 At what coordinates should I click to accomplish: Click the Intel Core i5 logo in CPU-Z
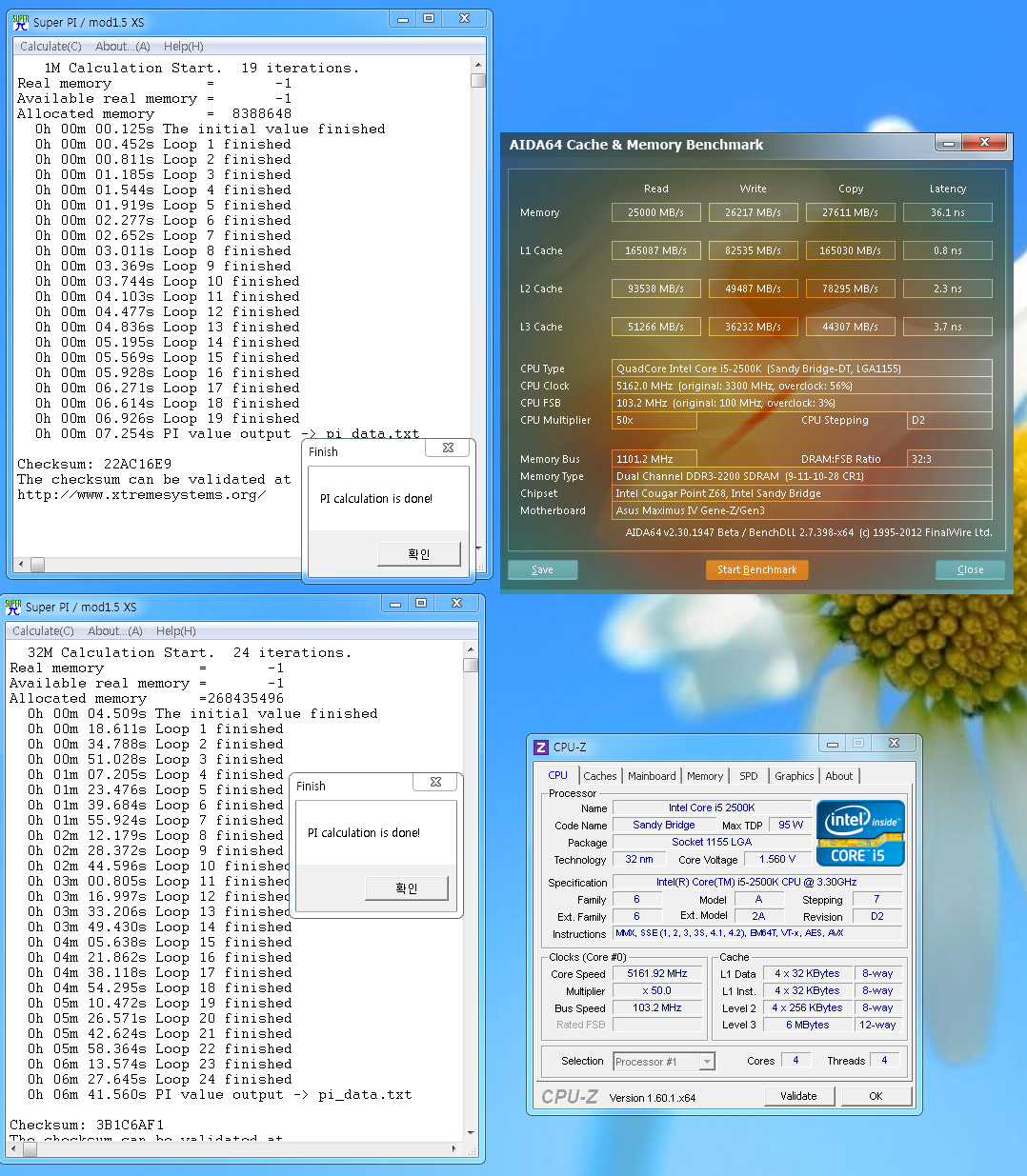tap(859, 832)
